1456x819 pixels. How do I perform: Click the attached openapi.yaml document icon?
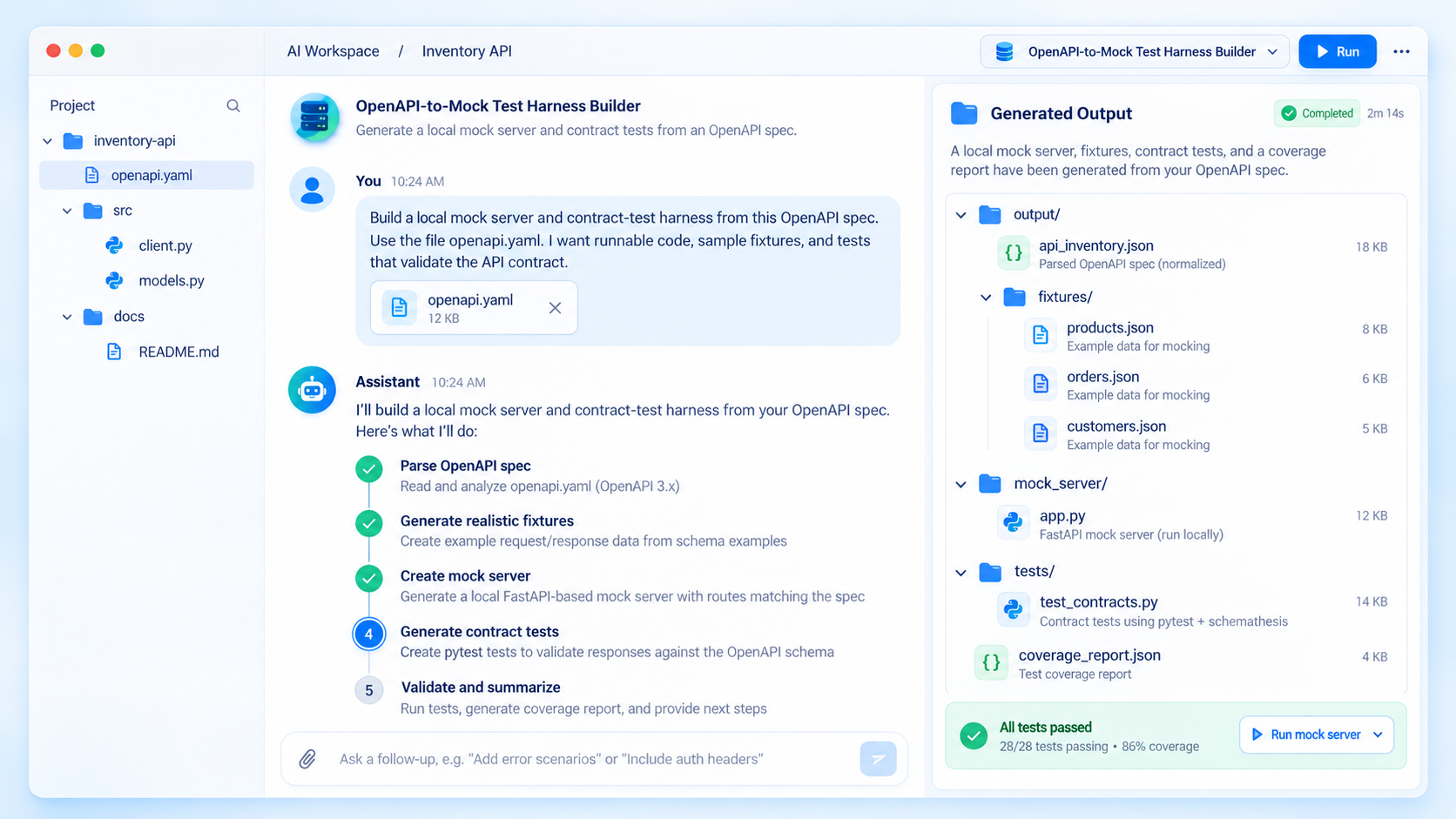(x=399, y=307)
